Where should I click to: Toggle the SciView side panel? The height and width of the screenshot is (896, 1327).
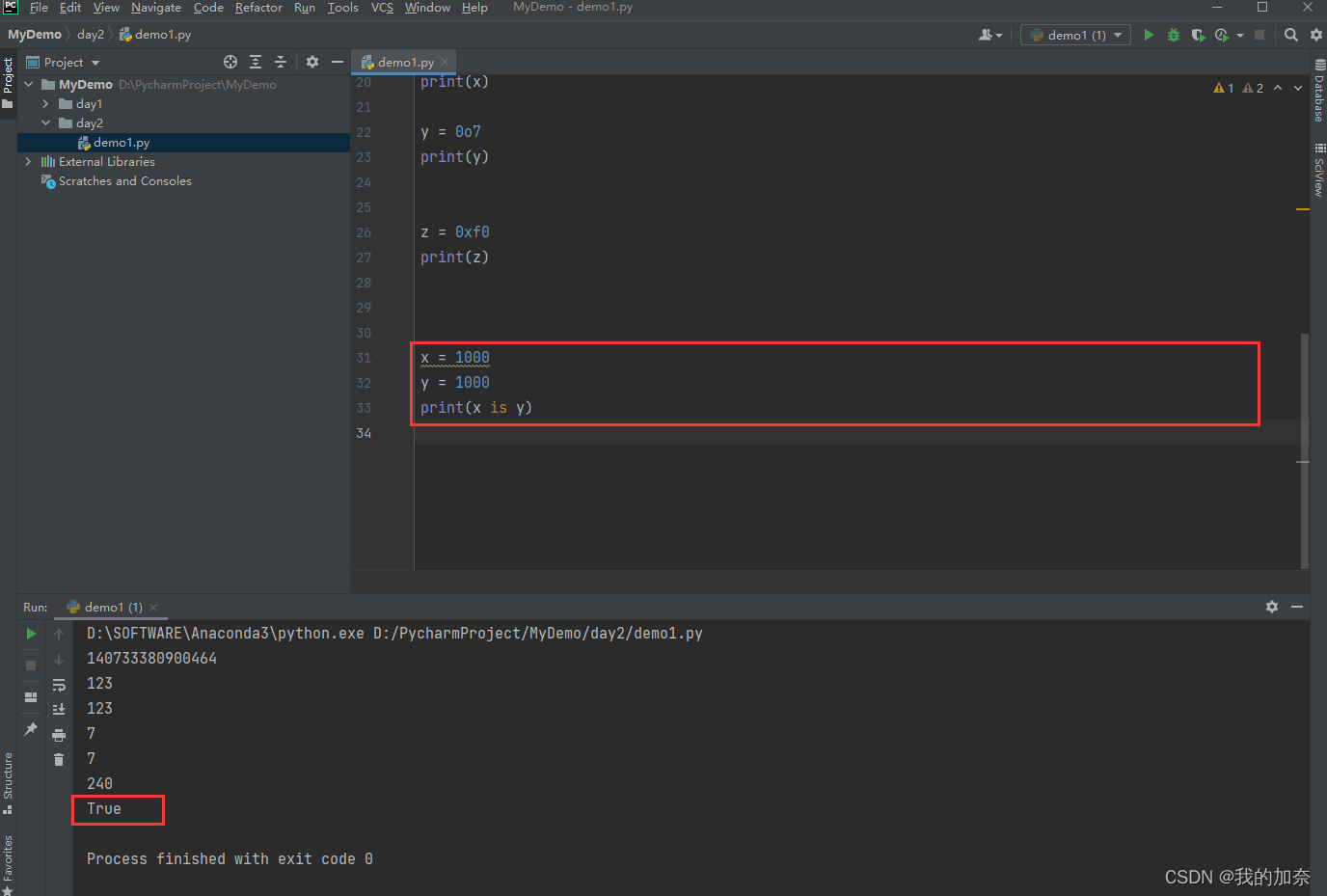[1318, 170]
